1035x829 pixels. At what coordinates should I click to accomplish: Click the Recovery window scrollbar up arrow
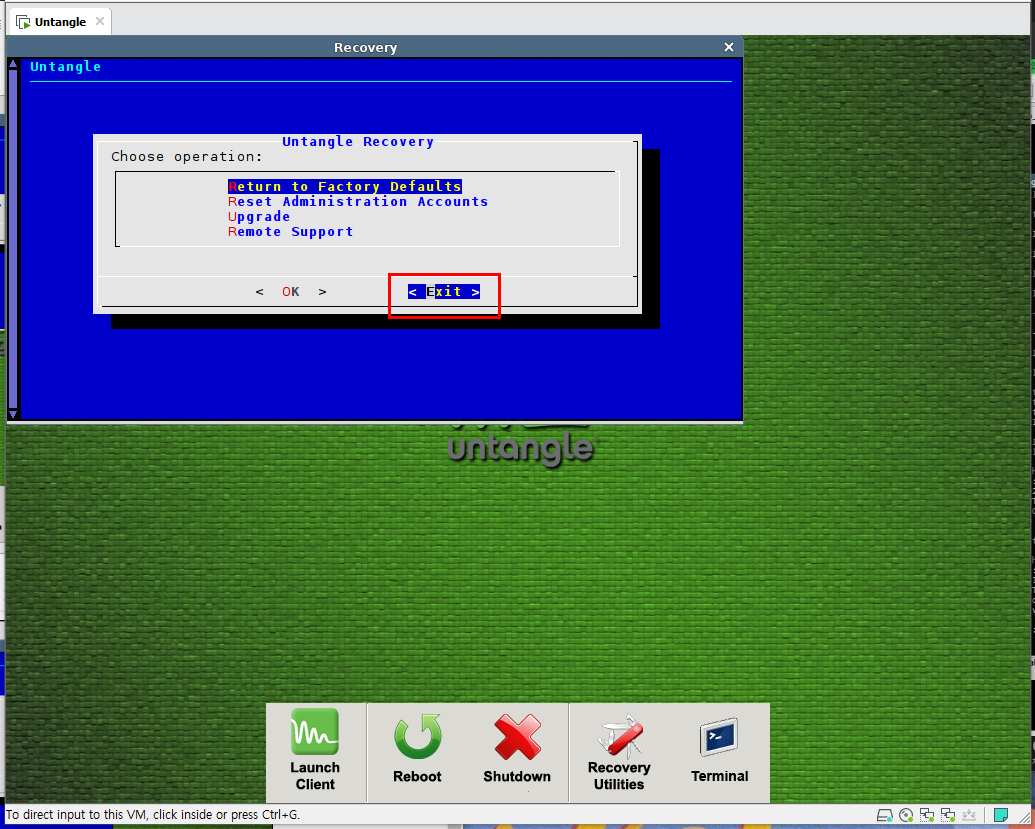[x=13, y=63]
